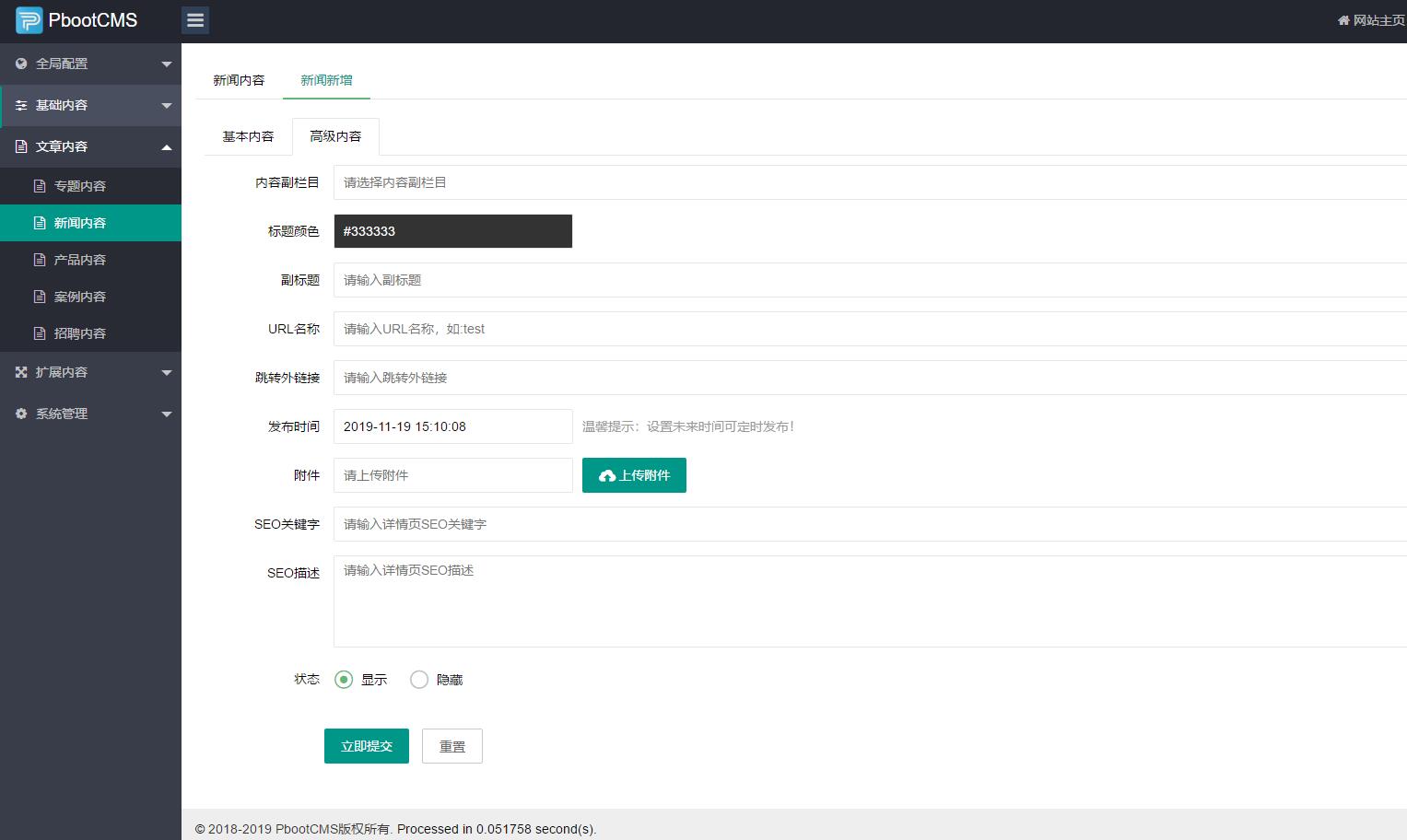Toggle the sidebar with hamburger menu icon
Screen dimensions: 1407x840
point(195,20)
